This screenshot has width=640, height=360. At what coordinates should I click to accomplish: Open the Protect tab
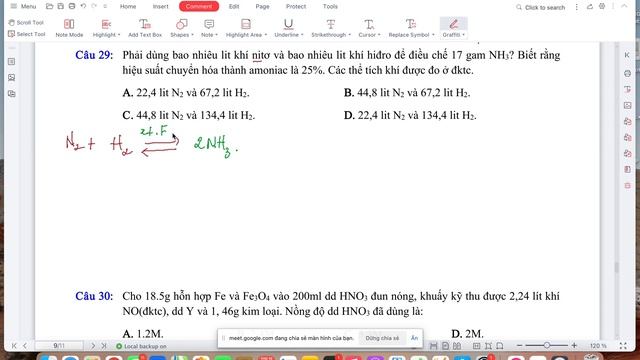pyautogui.click(x=296, y=7)
